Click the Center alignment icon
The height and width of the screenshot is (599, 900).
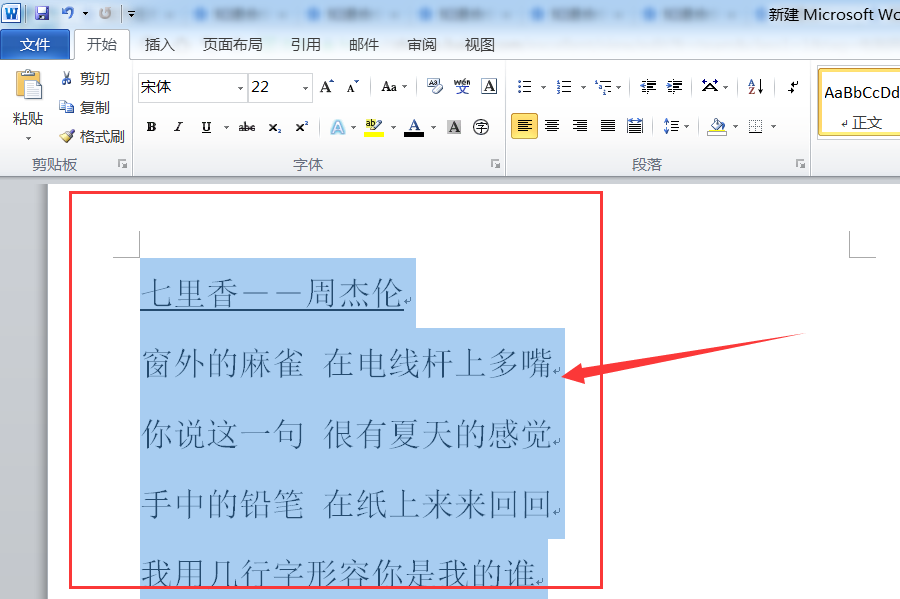point(552,126)
